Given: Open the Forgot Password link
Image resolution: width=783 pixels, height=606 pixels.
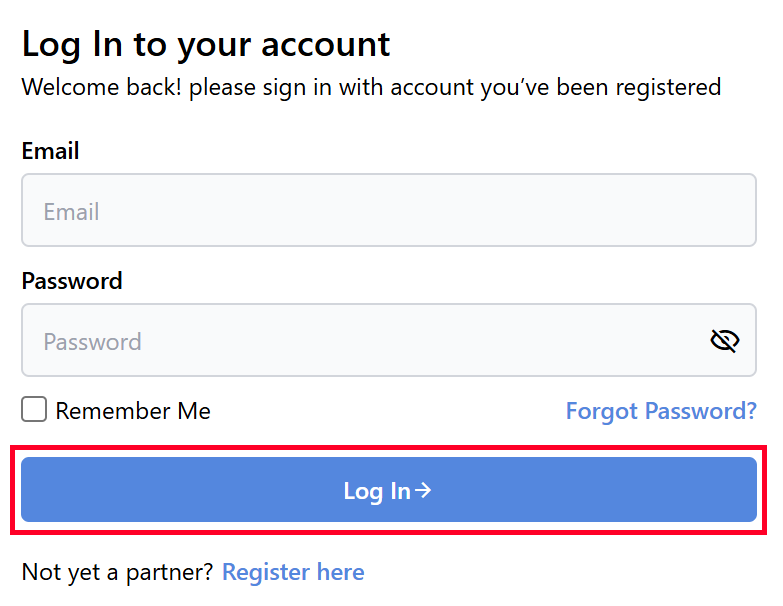Looking at the screenshot, I should tap(661, 411).
